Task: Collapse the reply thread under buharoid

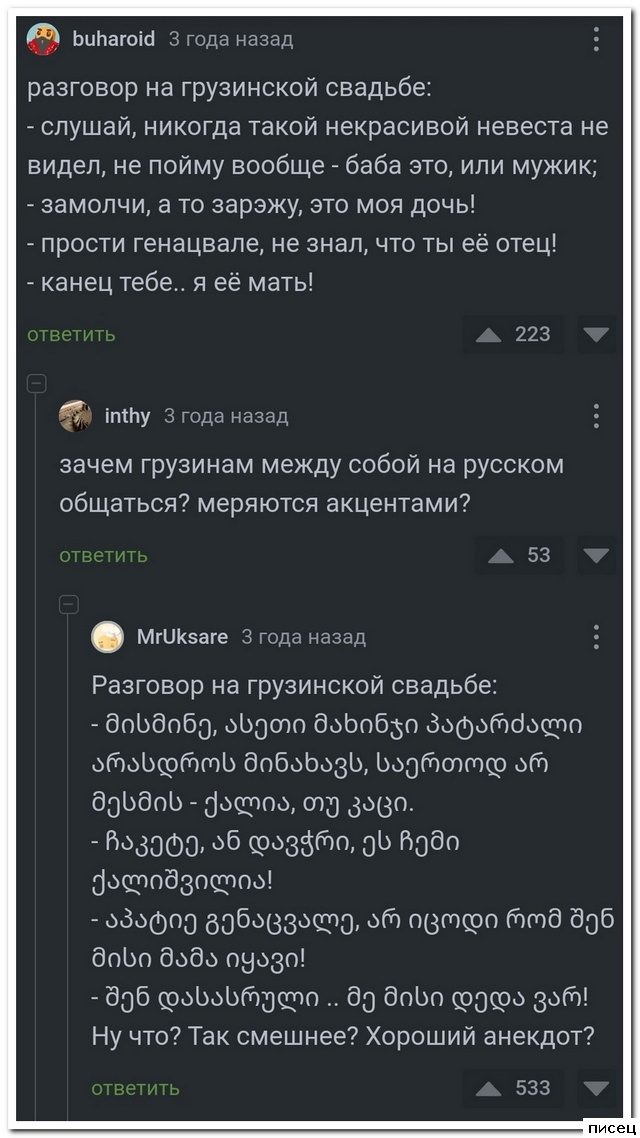Action: pyautogui.click(x=35, y=383)
